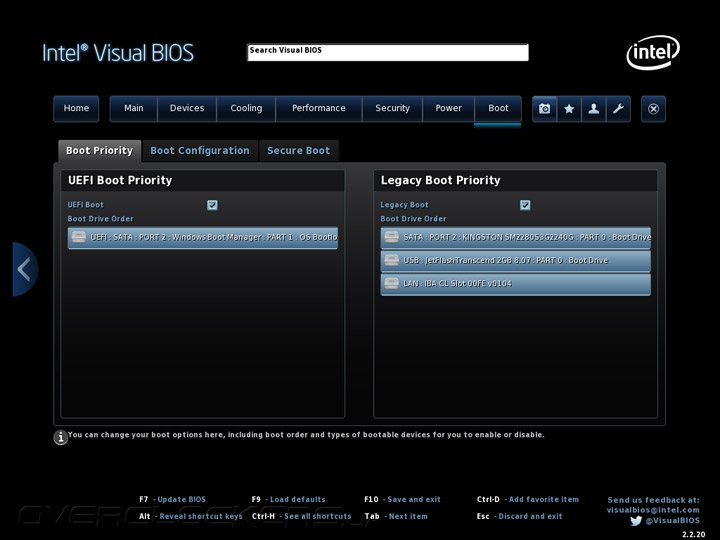Click the Twitter bird icon

pos(636,521)
